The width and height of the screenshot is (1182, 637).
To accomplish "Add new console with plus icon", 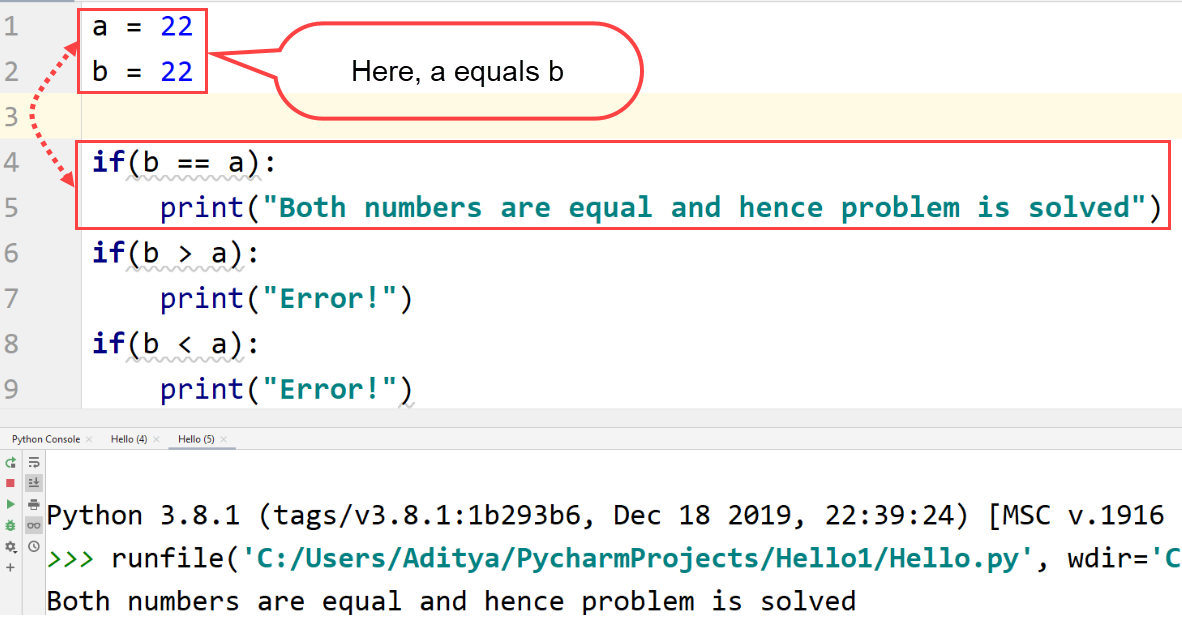I will (11, 567).
